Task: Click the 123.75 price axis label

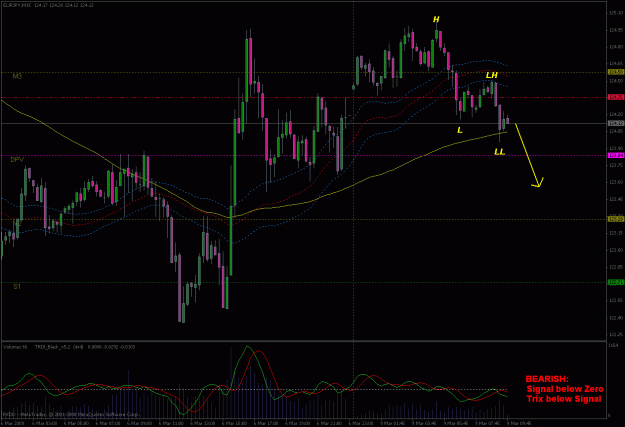Action: [616, 165]
